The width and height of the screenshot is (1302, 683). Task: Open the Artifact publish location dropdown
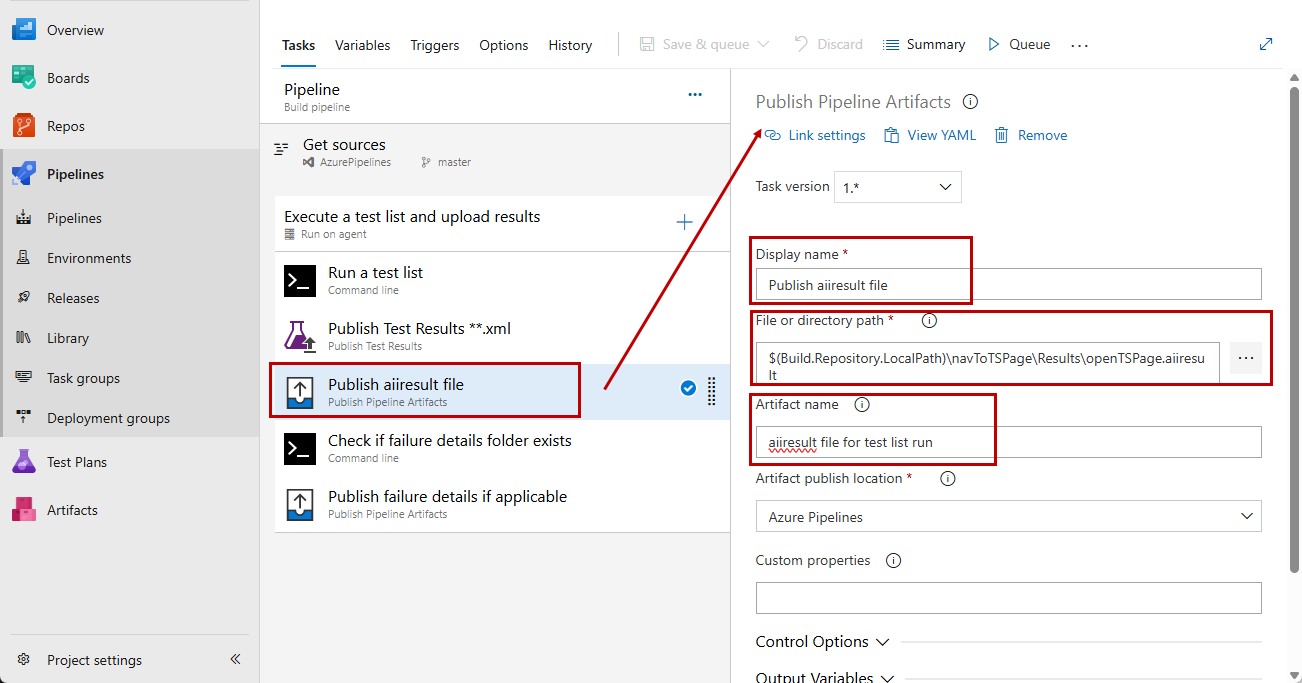(x=1007, y=516)
